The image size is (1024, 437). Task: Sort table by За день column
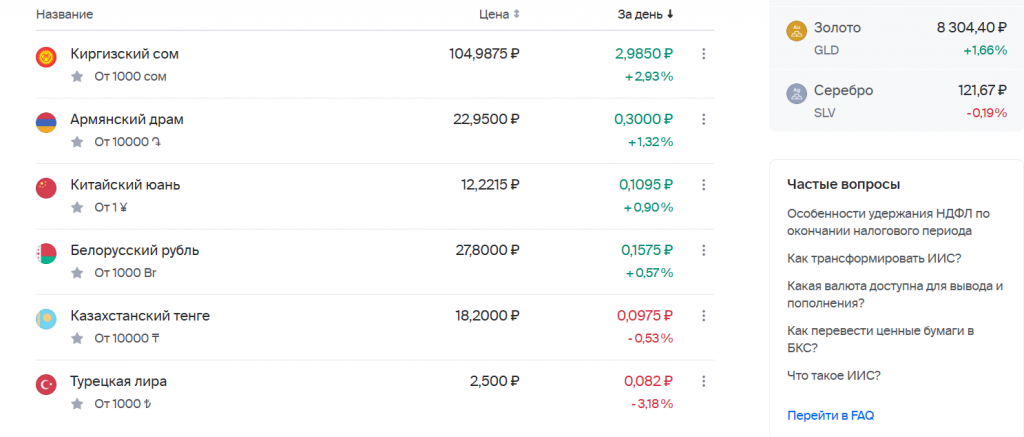point(646,14)
